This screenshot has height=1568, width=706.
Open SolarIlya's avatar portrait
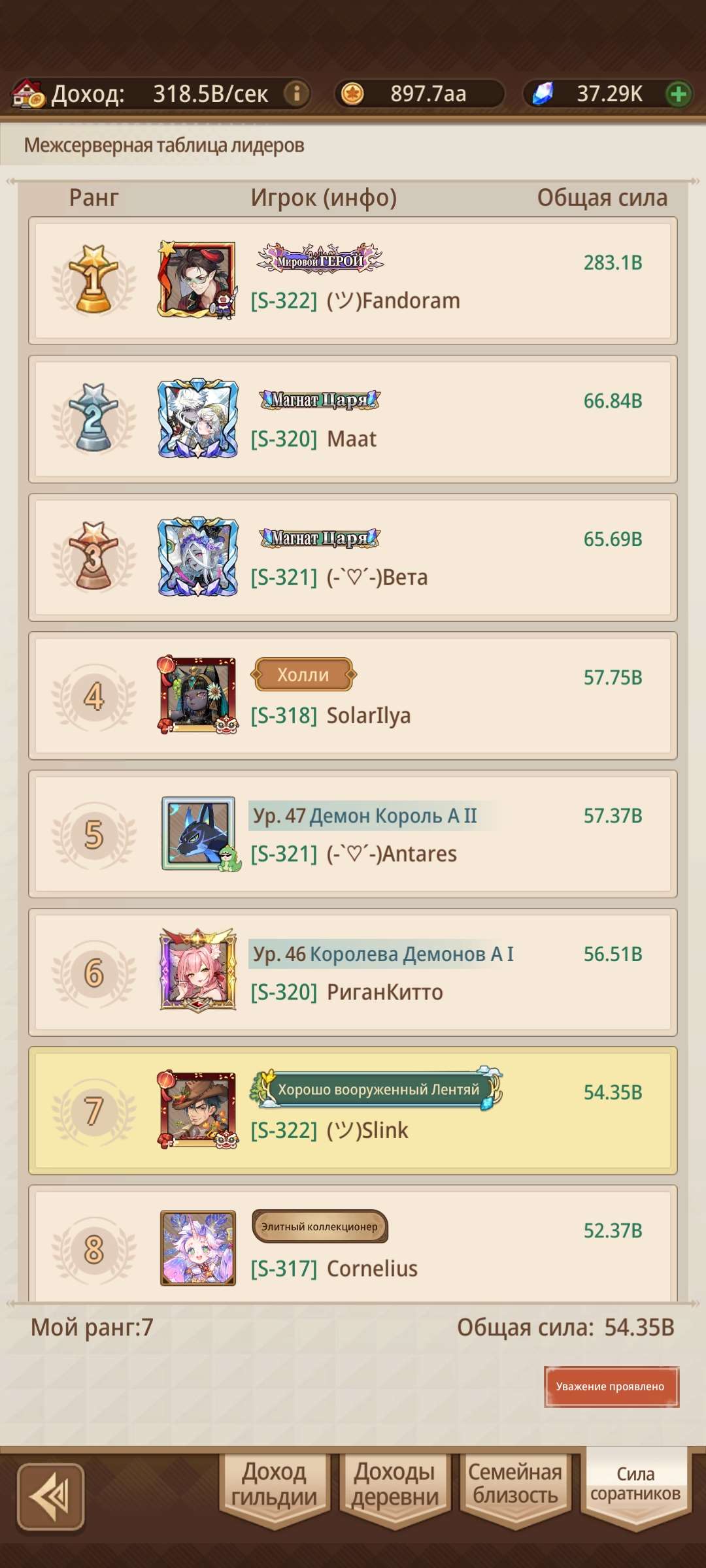(197, 695)
